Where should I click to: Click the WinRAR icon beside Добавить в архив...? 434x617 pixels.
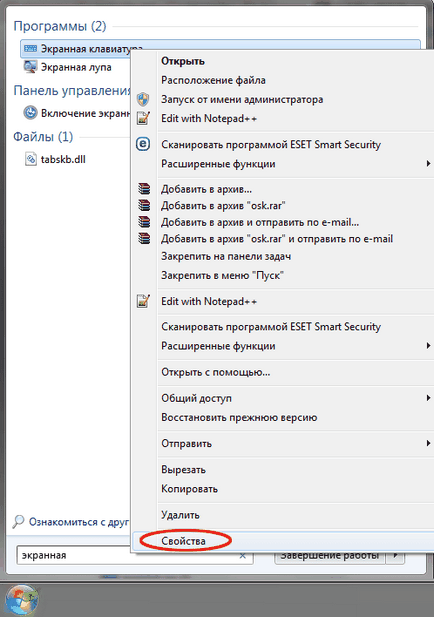[144, 189]
